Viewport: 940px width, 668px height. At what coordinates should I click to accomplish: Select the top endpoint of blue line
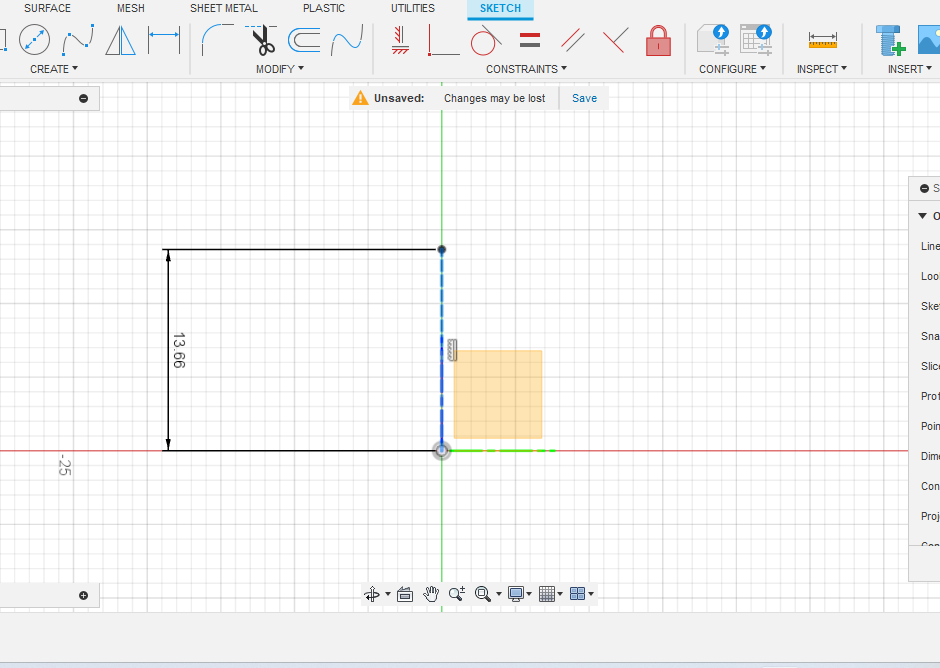[x=442, y=249]
